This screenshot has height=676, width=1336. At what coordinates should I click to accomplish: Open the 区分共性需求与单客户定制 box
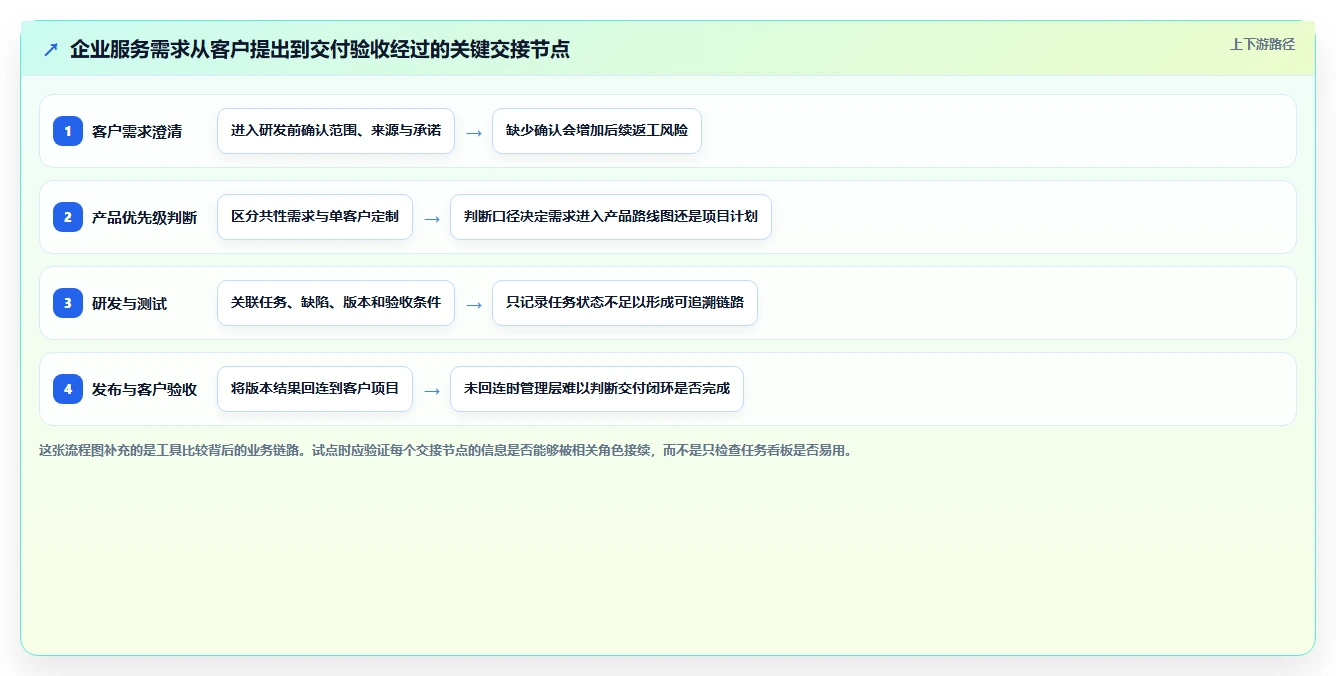pyautogui.click(x=315, y=217)
